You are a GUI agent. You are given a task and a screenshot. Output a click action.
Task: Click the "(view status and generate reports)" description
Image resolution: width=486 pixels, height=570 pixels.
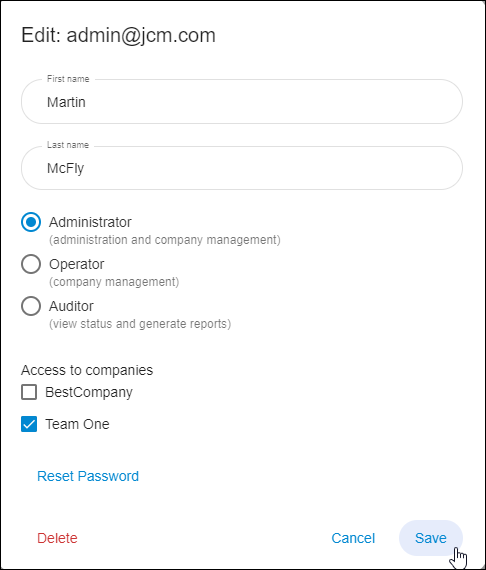(140, 324)
